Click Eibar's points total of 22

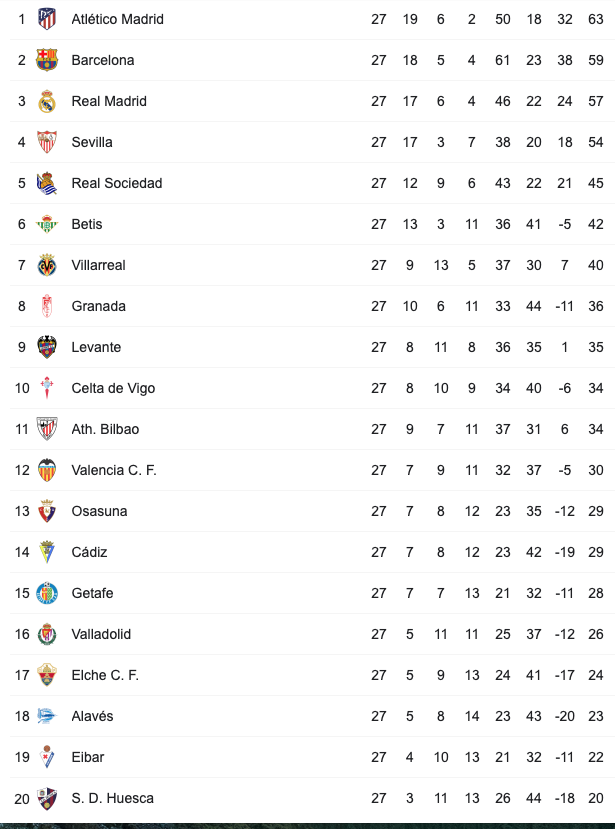pyautogui.click(x=596, y=757)
